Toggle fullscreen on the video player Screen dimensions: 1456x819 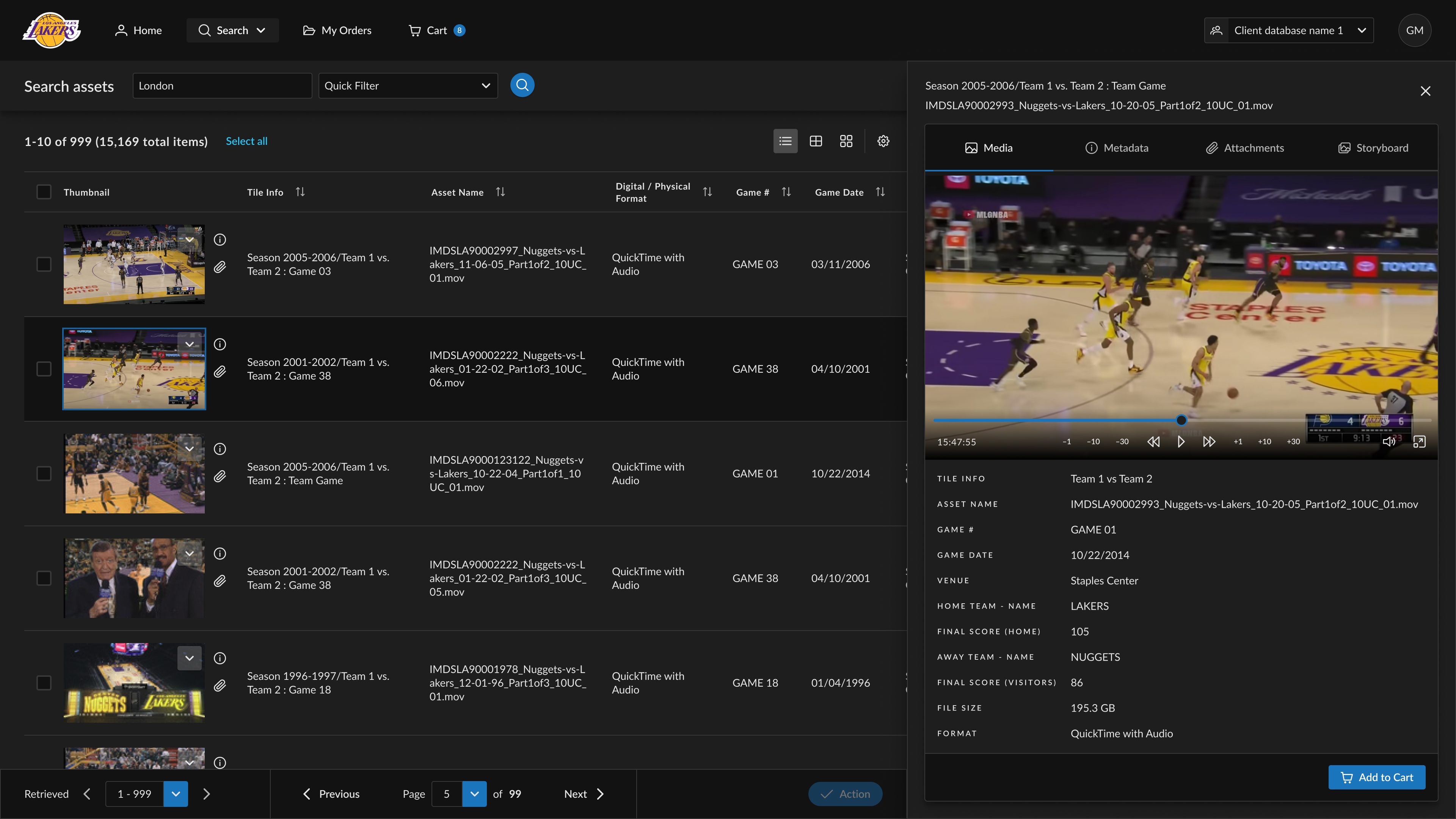1419,441
